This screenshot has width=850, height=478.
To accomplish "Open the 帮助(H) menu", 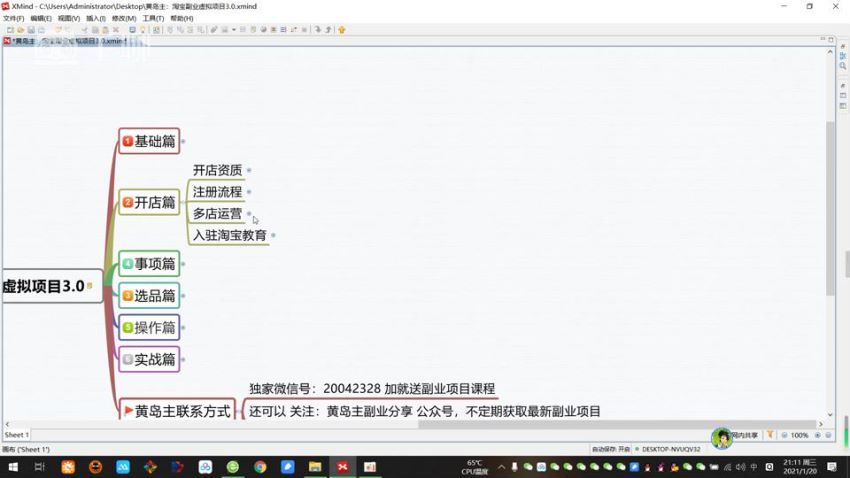I will click(x=182, y=18).
